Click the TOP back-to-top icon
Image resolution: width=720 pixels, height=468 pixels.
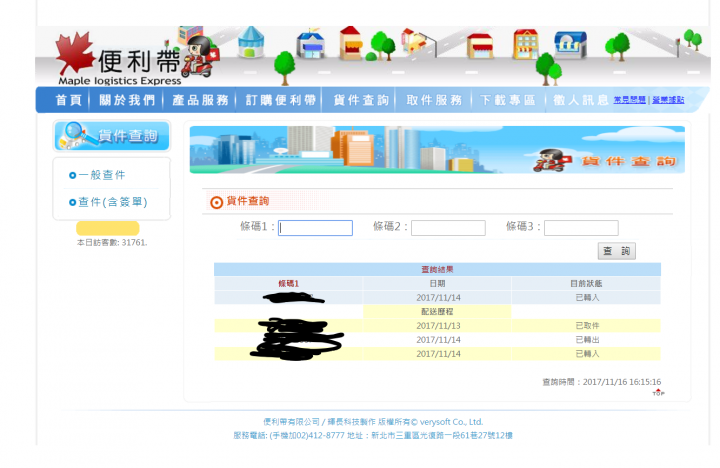click(658, 392)
